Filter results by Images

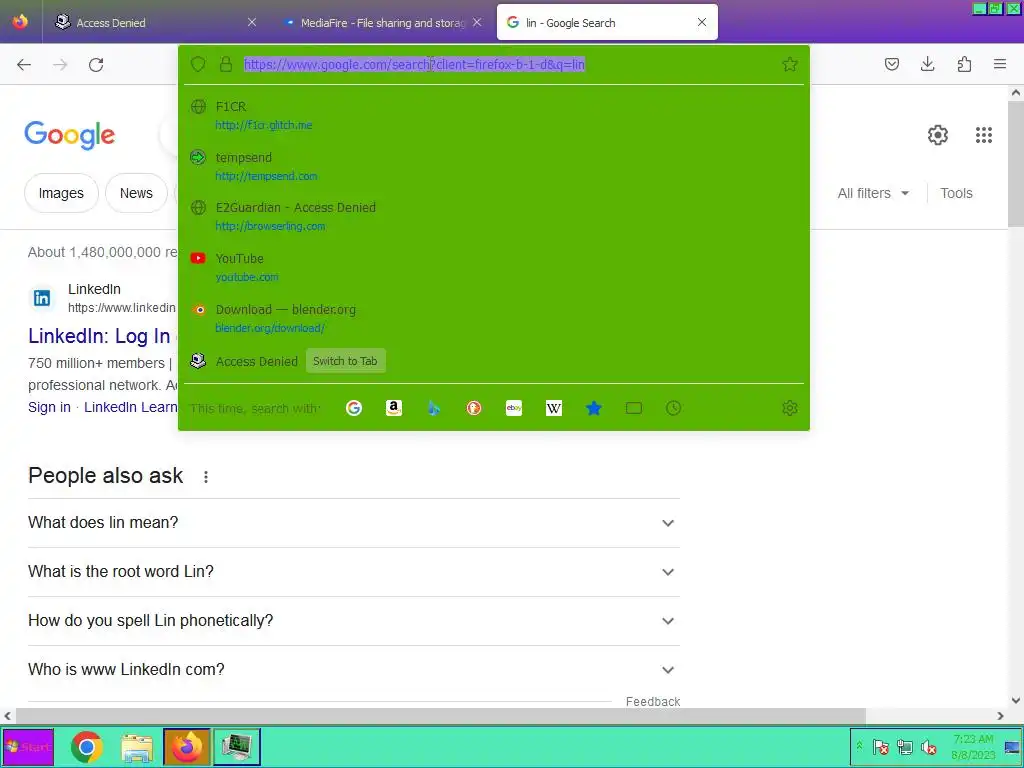coord(61,193)
